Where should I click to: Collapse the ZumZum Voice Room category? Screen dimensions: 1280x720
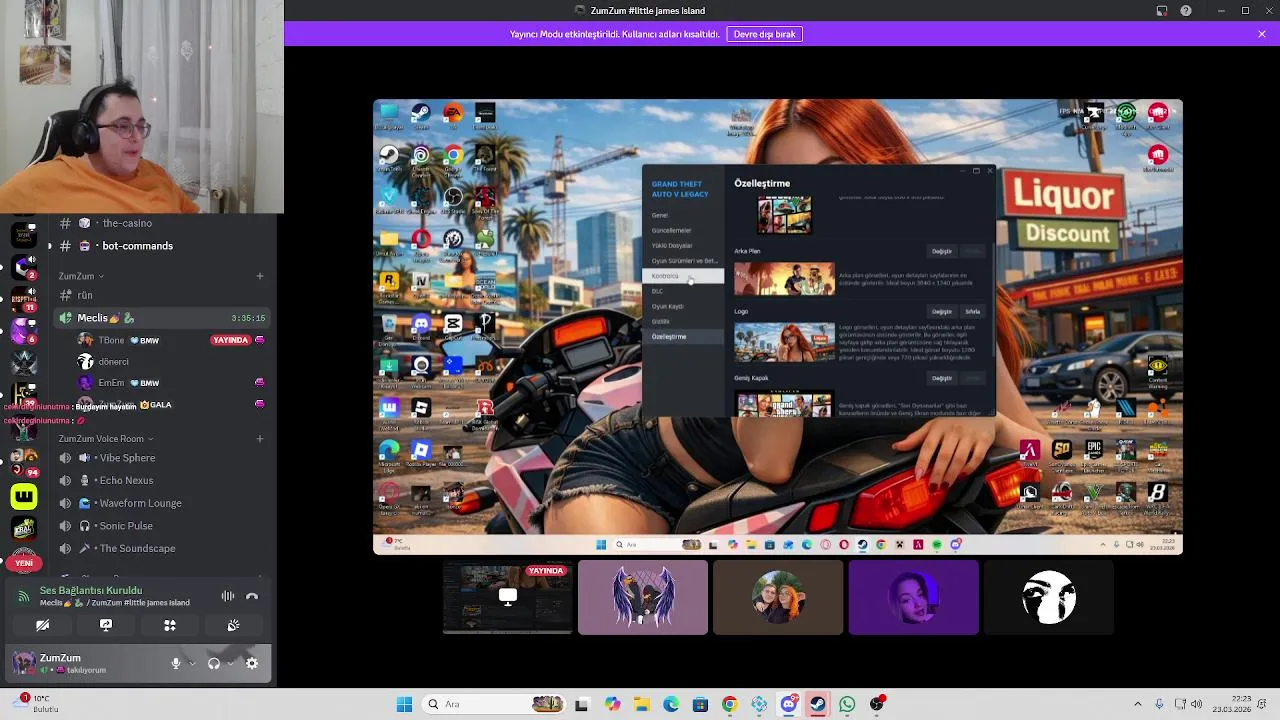(105, 438)
